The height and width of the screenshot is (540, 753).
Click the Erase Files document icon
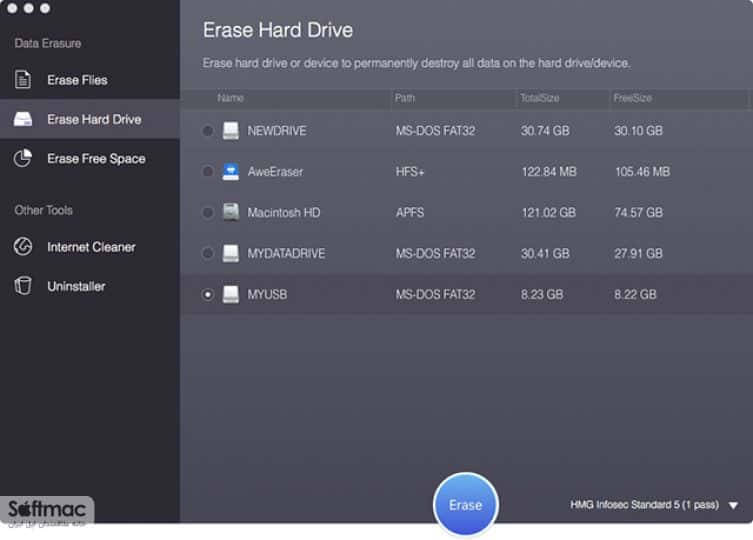[x=23, y=80]
